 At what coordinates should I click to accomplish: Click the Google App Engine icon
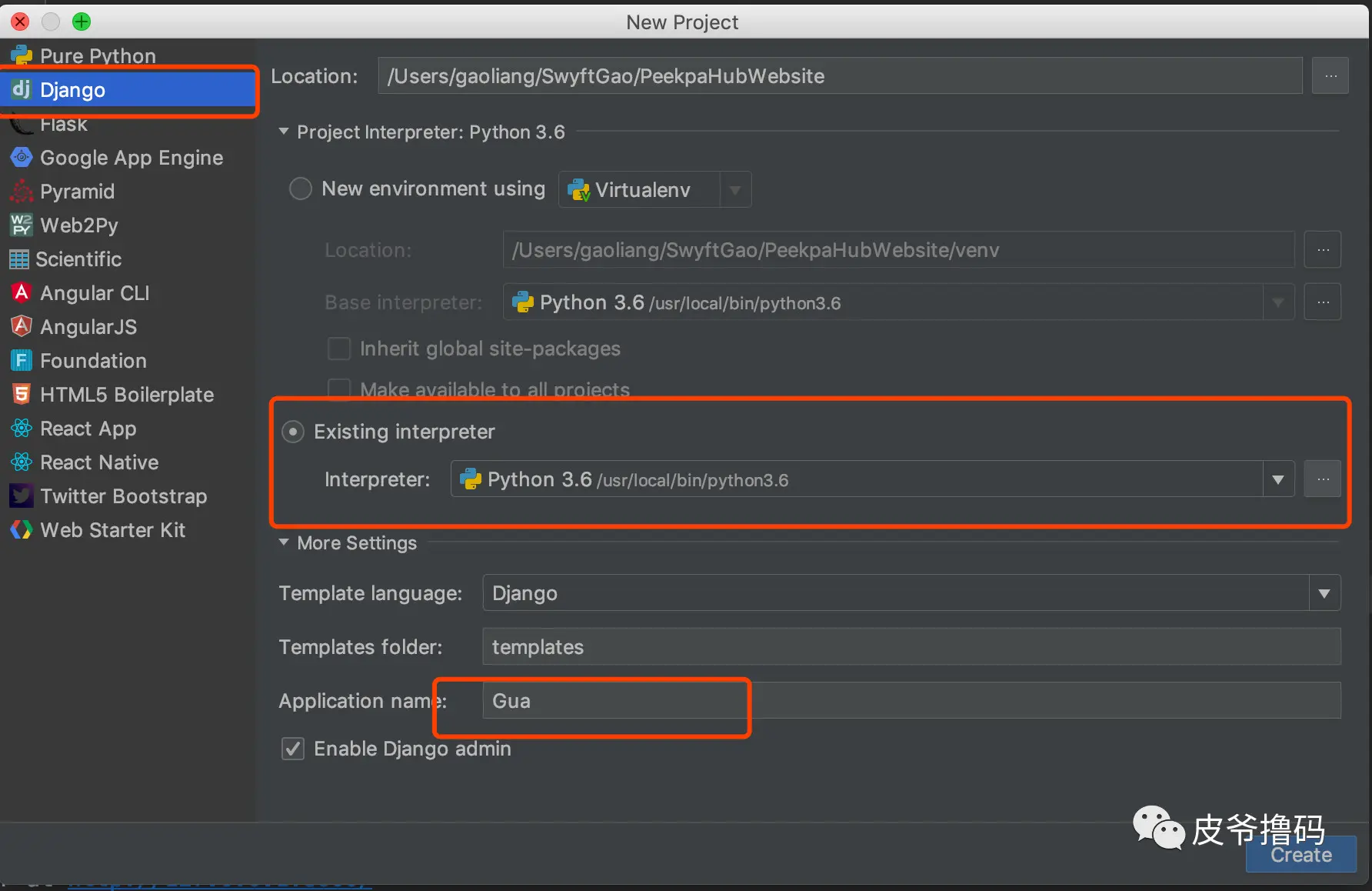[22, 157]
